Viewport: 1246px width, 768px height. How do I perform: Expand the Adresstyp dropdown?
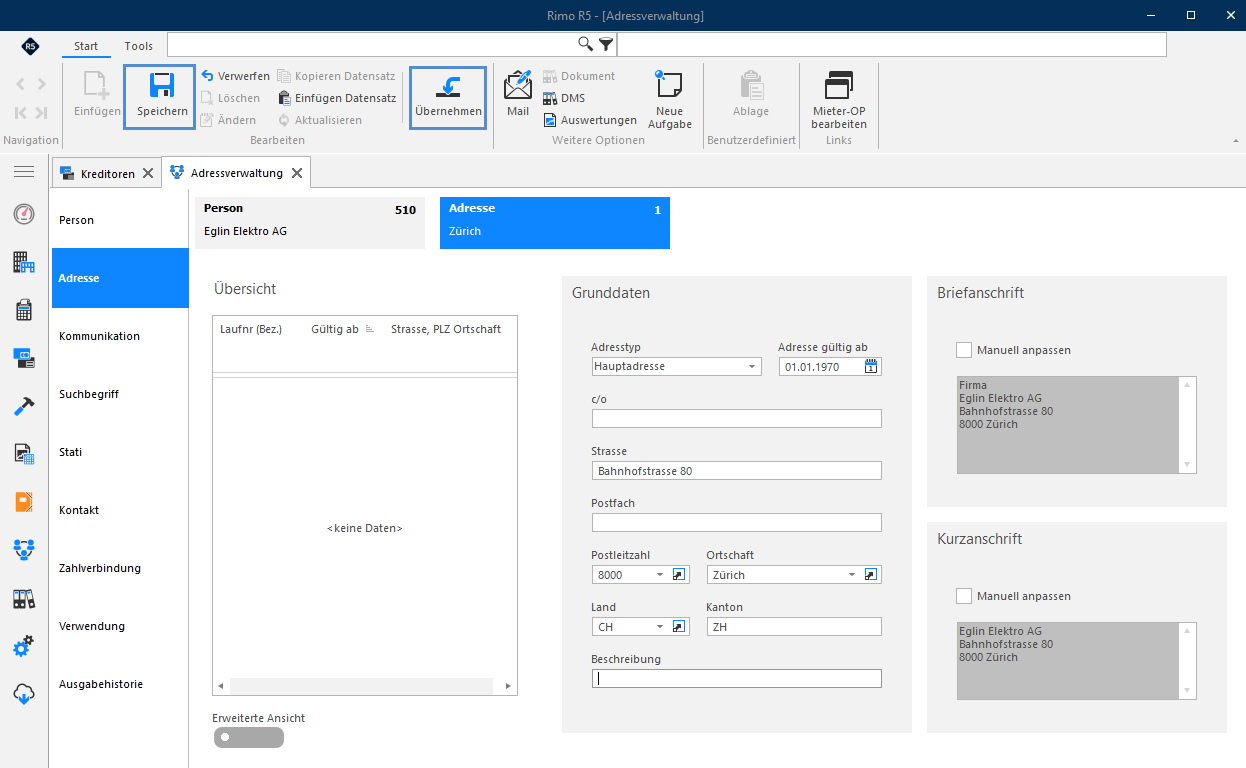(x=753, y=366)
